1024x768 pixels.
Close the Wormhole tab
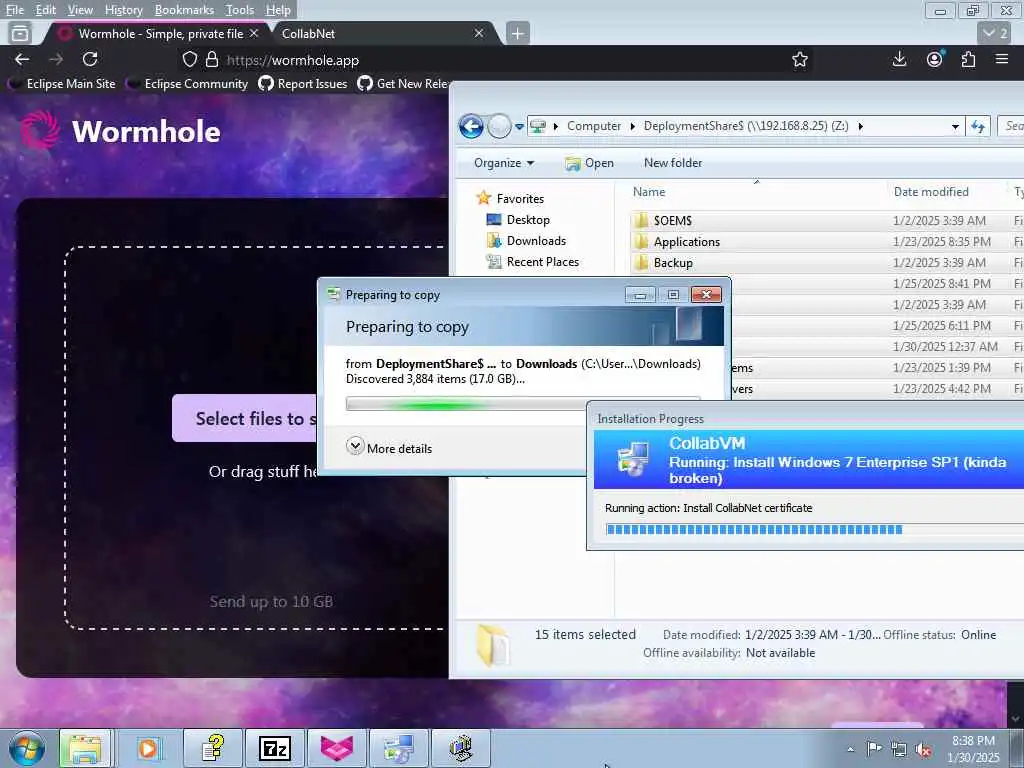tap(254, 33)
